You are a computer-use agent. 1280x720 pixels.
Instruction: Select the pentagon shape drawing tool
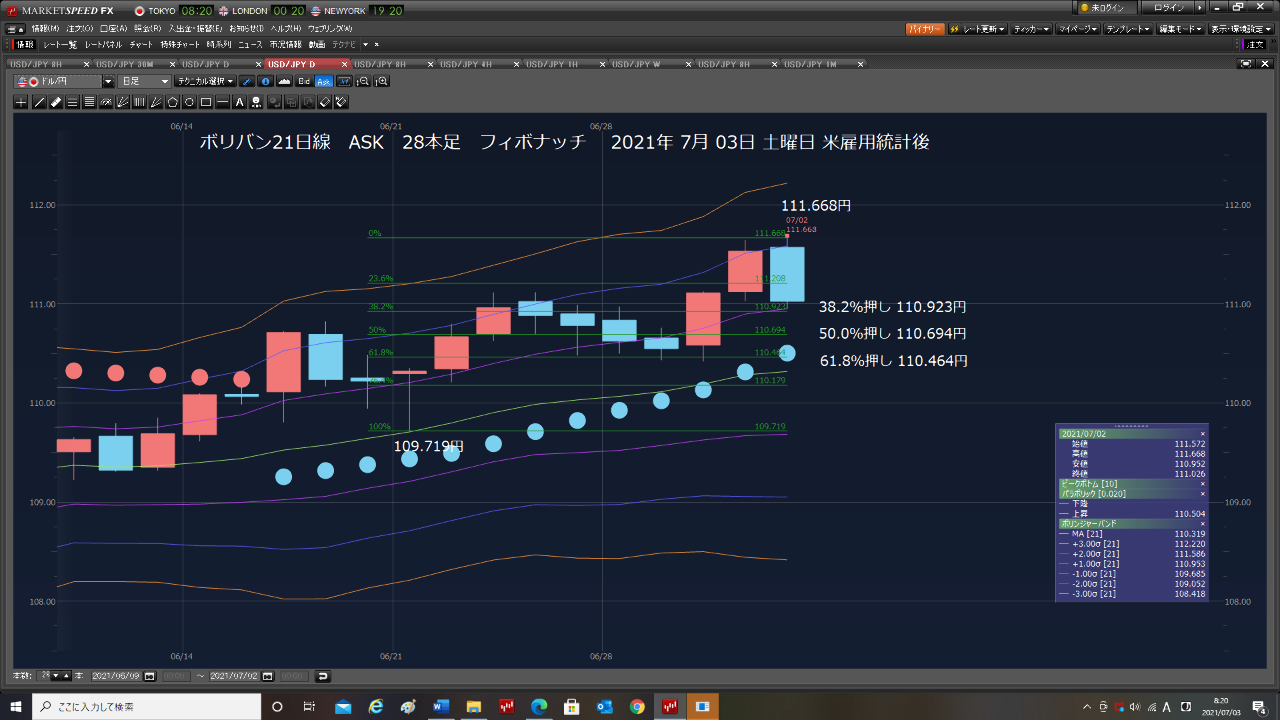point(173,102)
